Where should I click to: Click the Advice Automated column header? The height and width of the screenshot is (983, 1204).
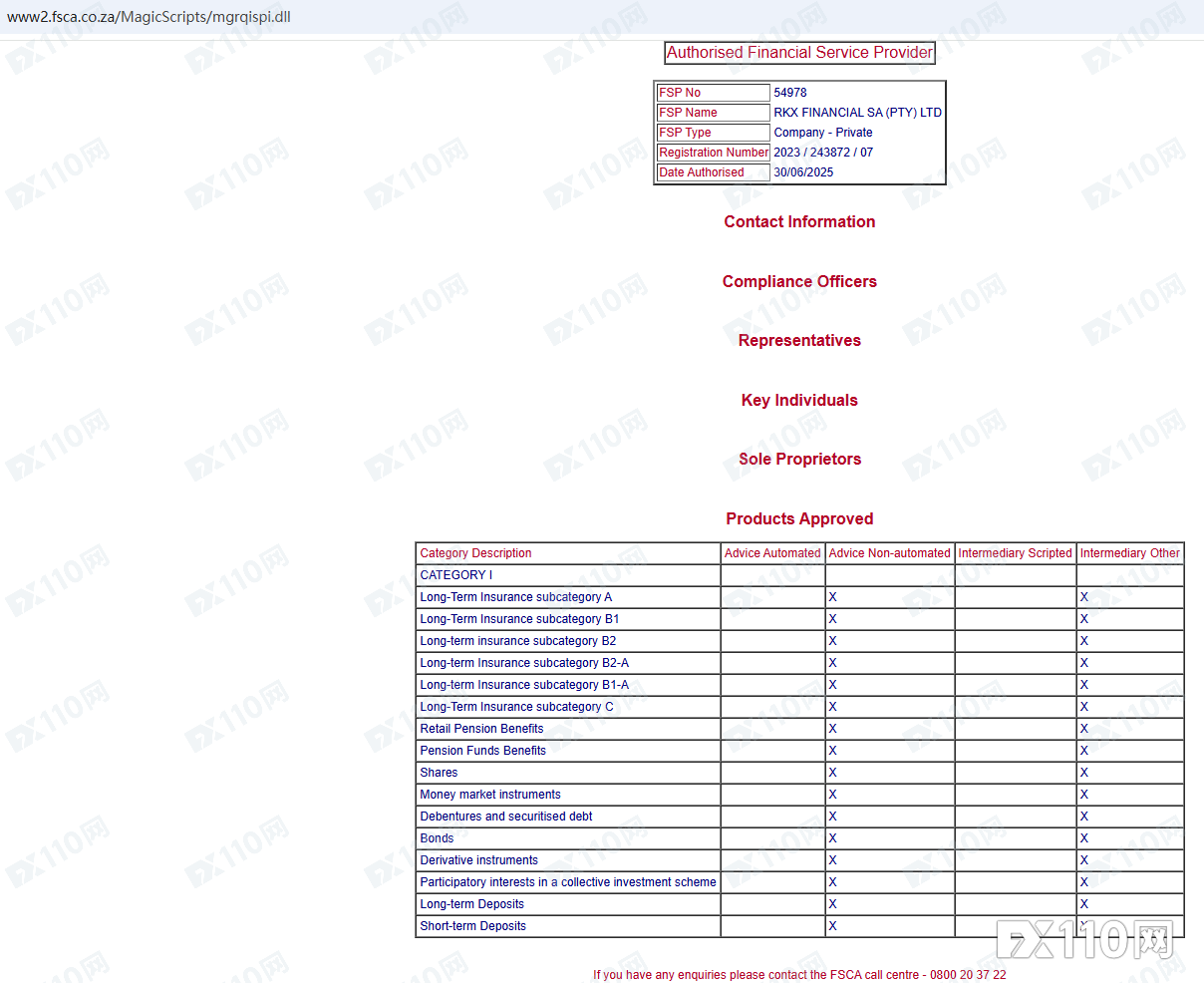(x=772, y=553)
